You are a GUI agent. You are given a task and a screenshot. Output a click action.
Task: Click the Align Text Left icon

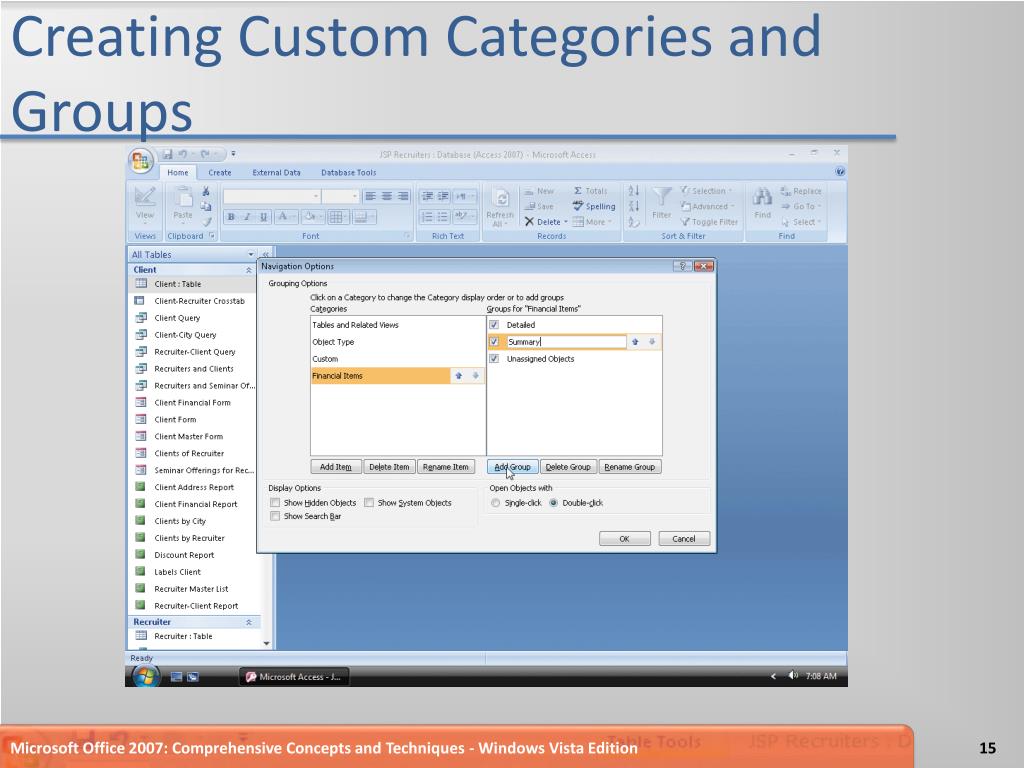point(370,196)
